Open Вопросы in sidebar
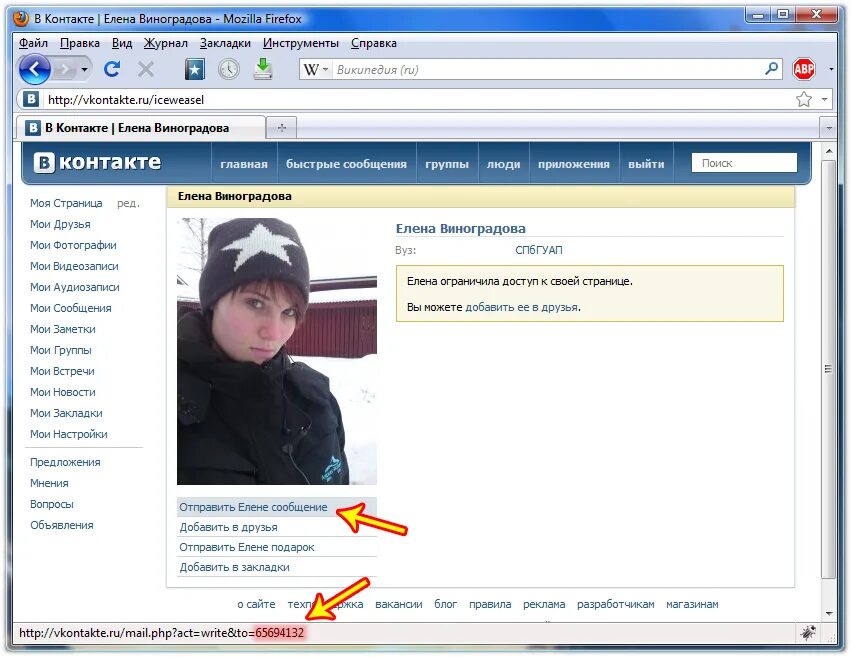The height and width of the screenshot is (657, 851). (52, 504)
